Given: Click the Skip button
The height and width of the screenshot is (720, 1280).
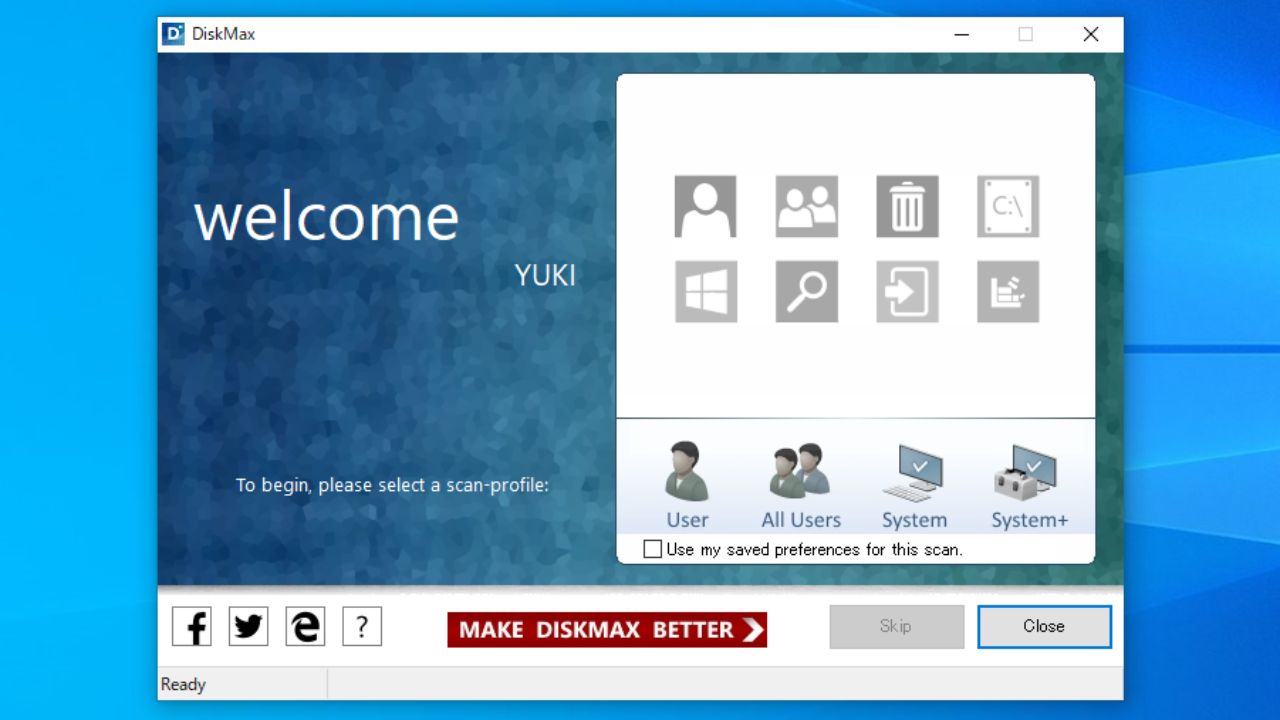Looking at the screenshot, I should click(897, 627).
